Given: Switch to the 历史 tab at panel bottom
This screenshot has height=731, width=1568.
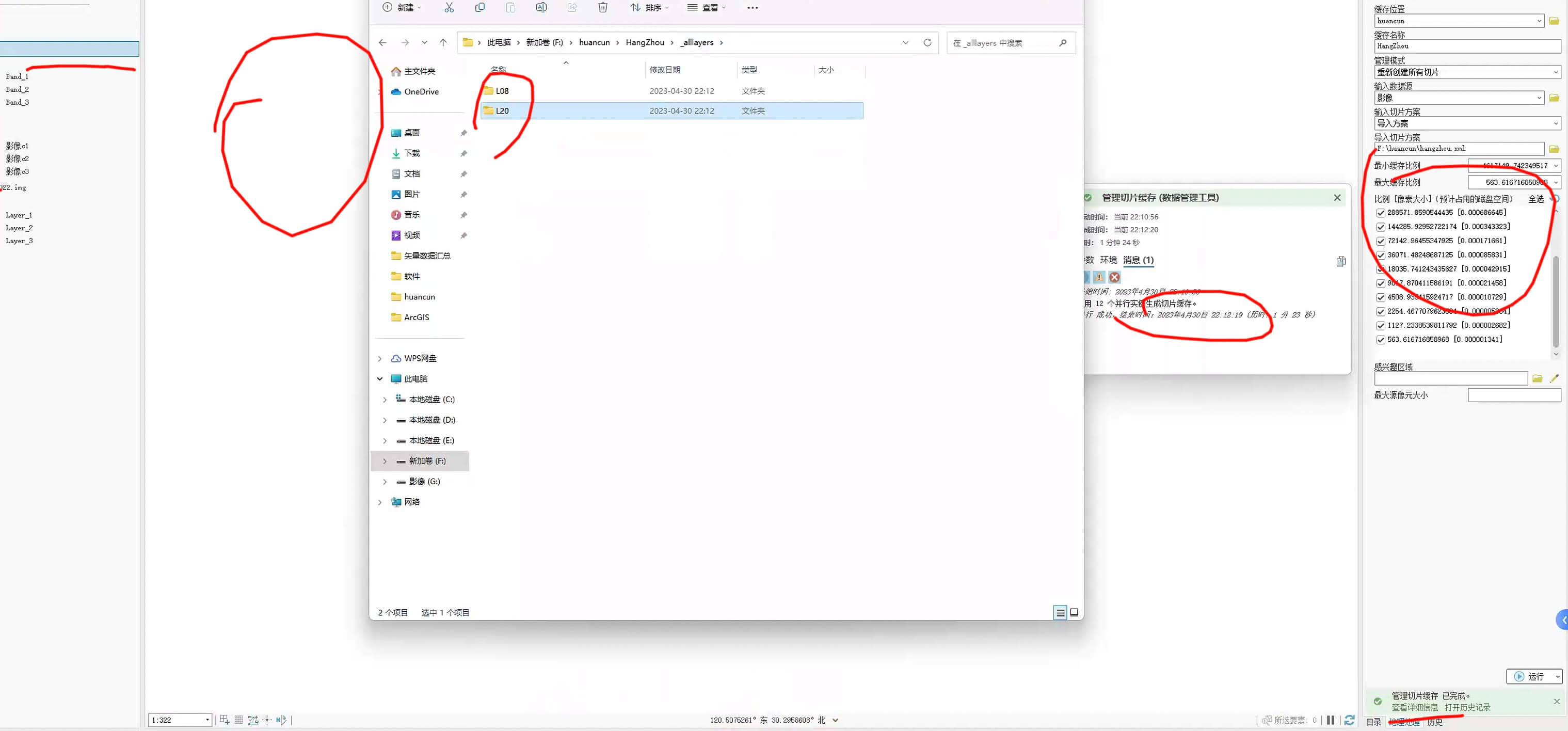Looking at the screenshot, I should 1435,722.
